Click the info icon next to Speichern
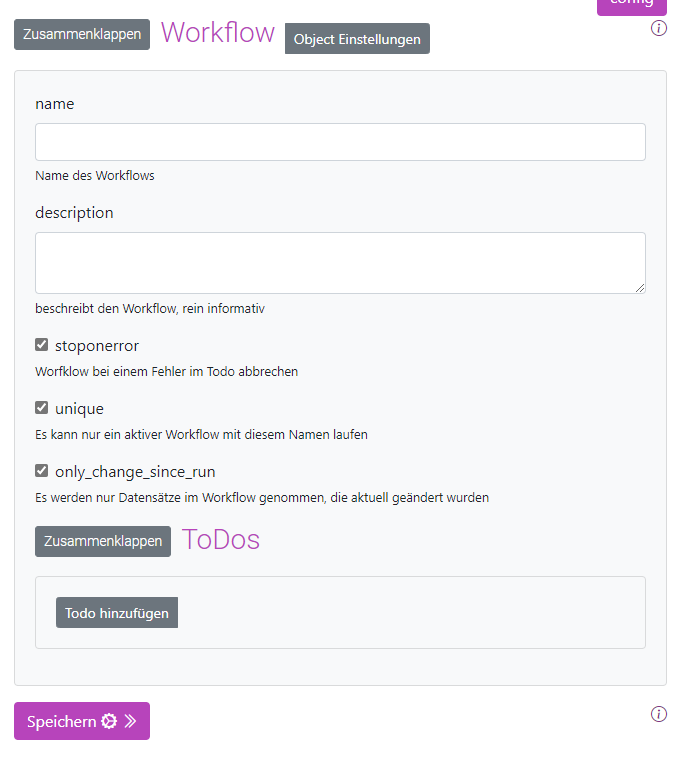The height and width of the screenshot is (770, 678). pyautogui.click(x=658, y=714)
